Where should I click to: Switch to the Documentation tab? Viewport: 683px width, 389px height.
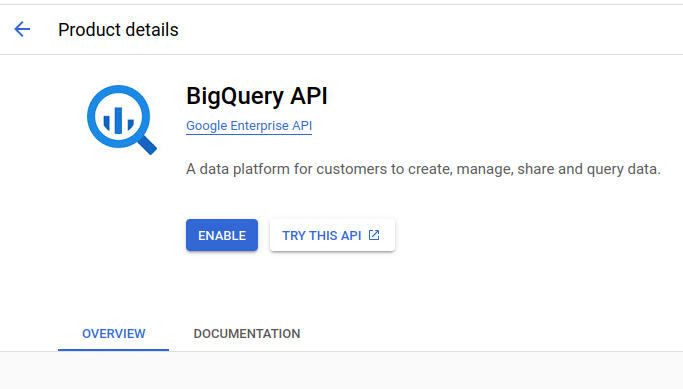click(247, 334)
